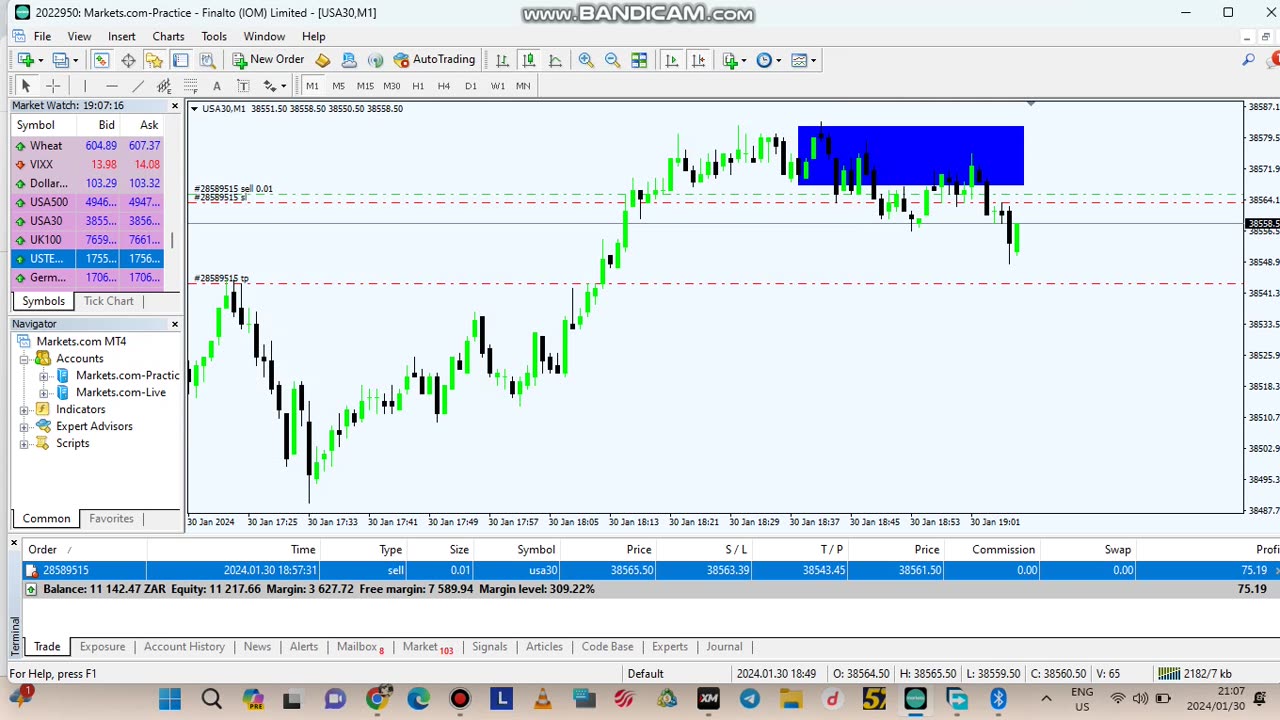This screenshot has width=1280, height=720.
Task: Switch chart to Bar Chart mode
Action: (x=502, y=60)
